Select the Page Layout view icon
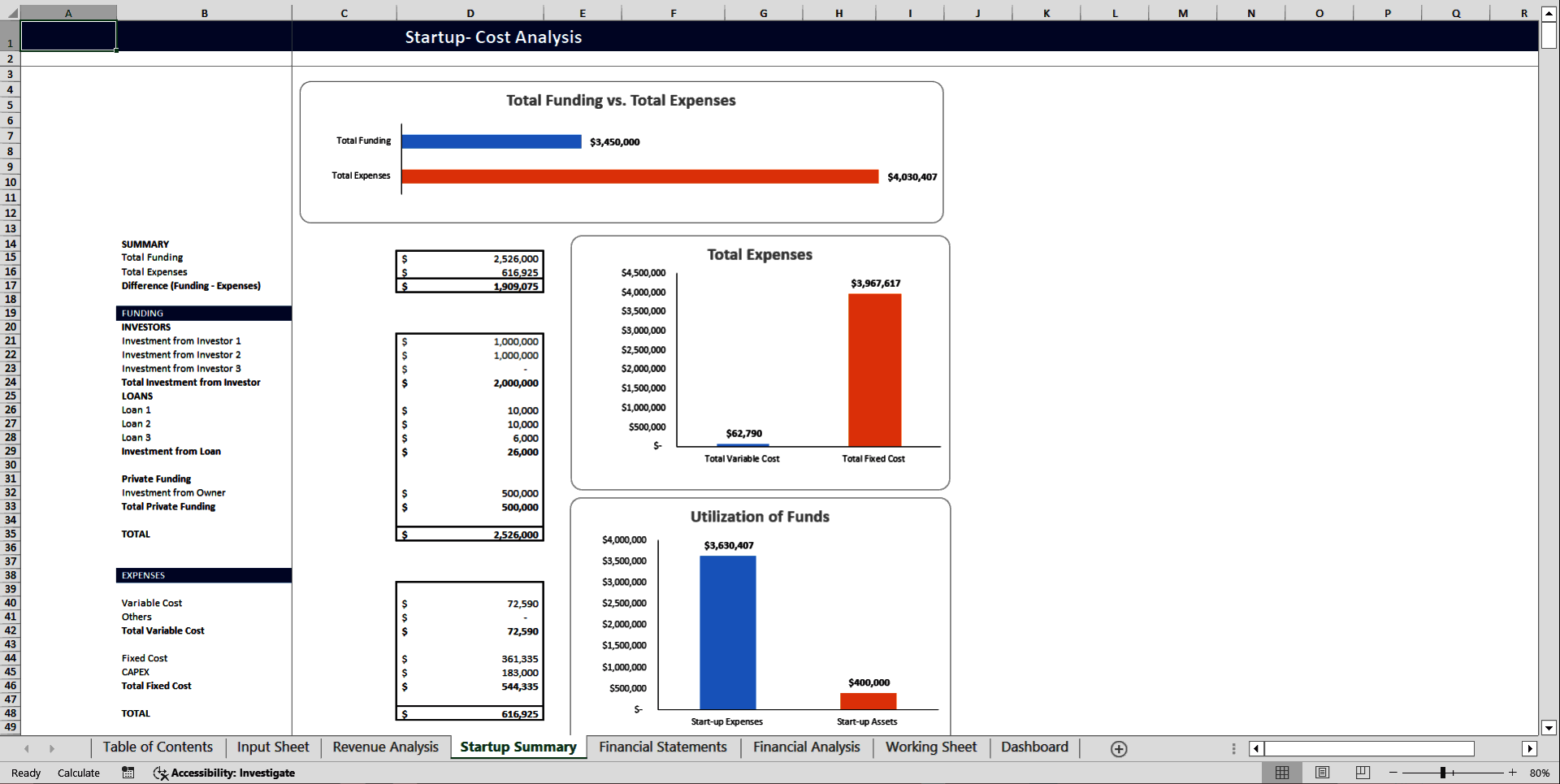Viewport: 1560px width, 784px height. pyautogui.click(x=1322, y=773)
